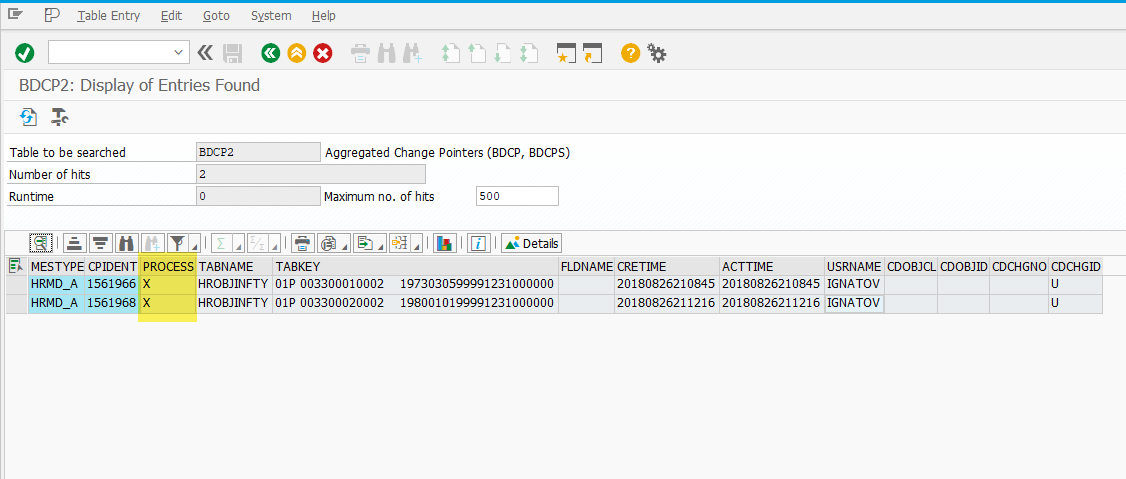The height and width of the screenshot is (479, 1126).
Task: Click the TABNAME column header
Action: tap(234, 266)
